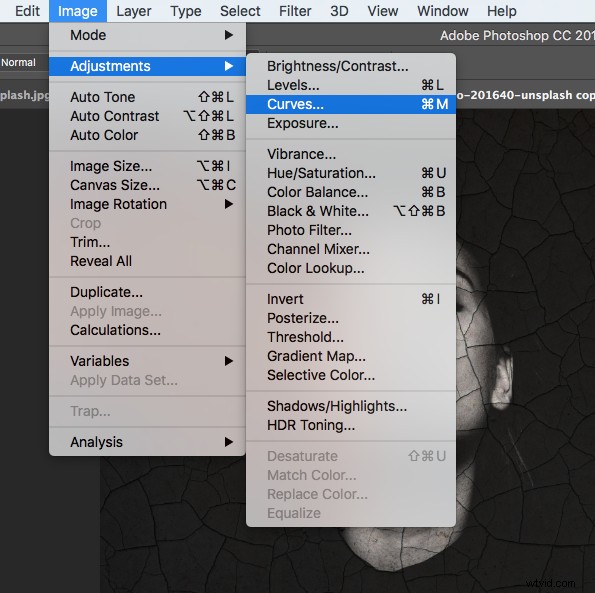Expand the Analysis submenu
Viewport: 595px width, 593px height.
147,442
